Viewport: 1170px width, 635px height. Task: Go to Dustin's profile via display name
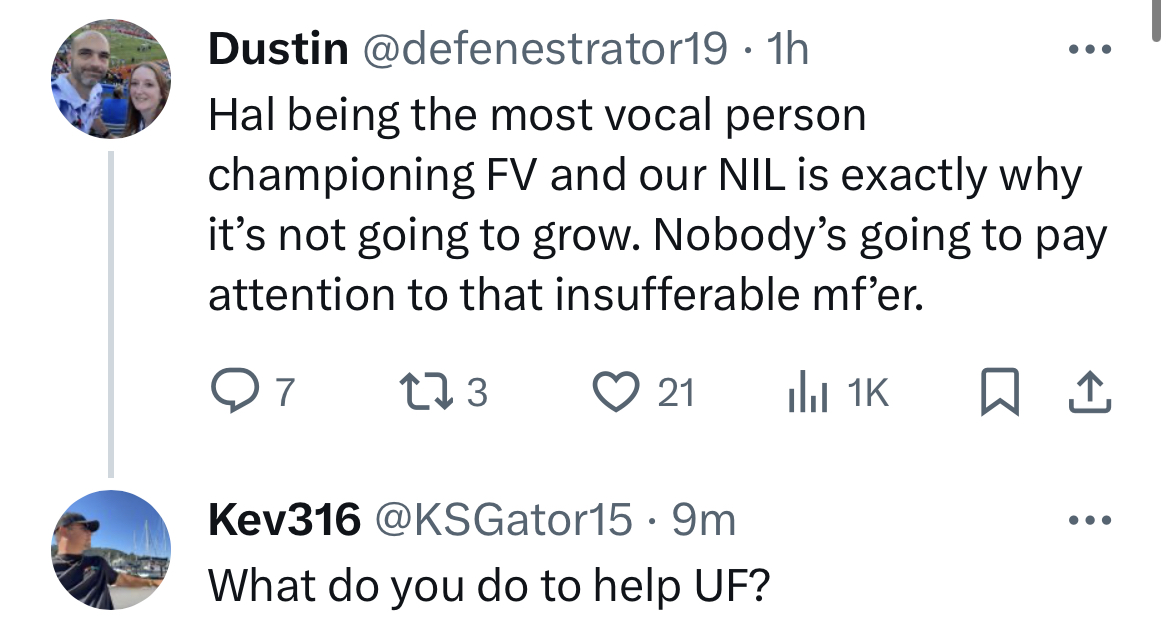coord(278,49)
